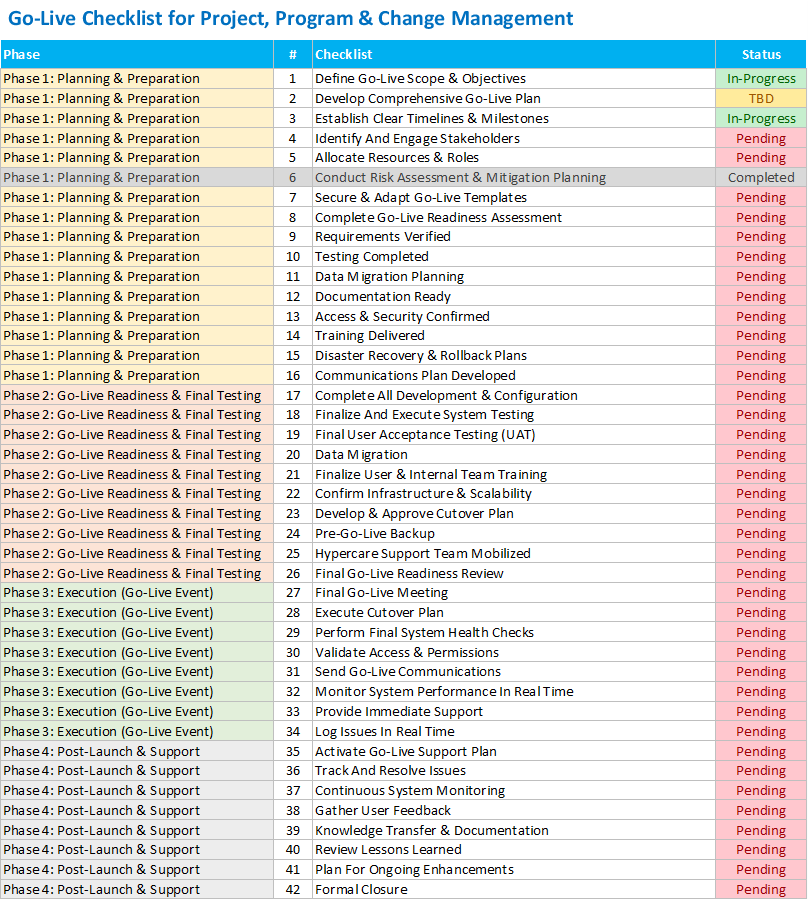Click the Go-Live Checklist title heading

click(290, 19)
